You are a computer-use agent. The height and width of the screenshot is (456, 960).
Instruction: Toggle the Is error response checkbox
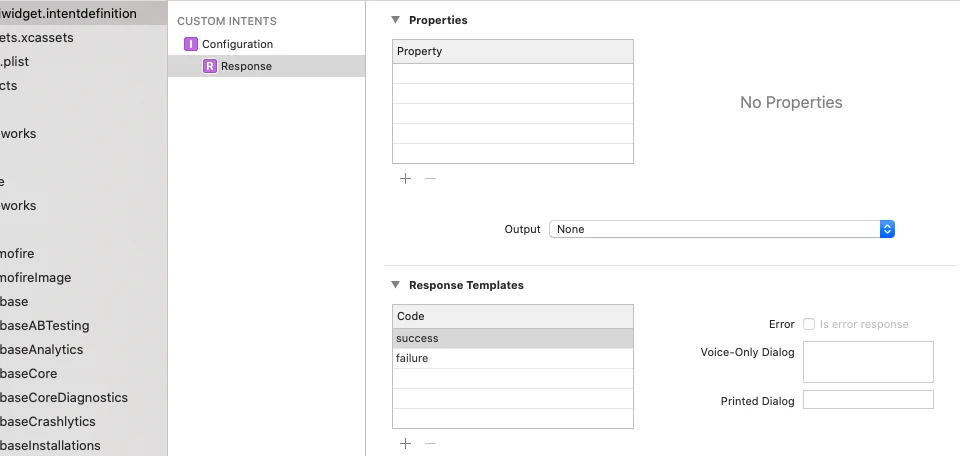click(x=809, y=324)
